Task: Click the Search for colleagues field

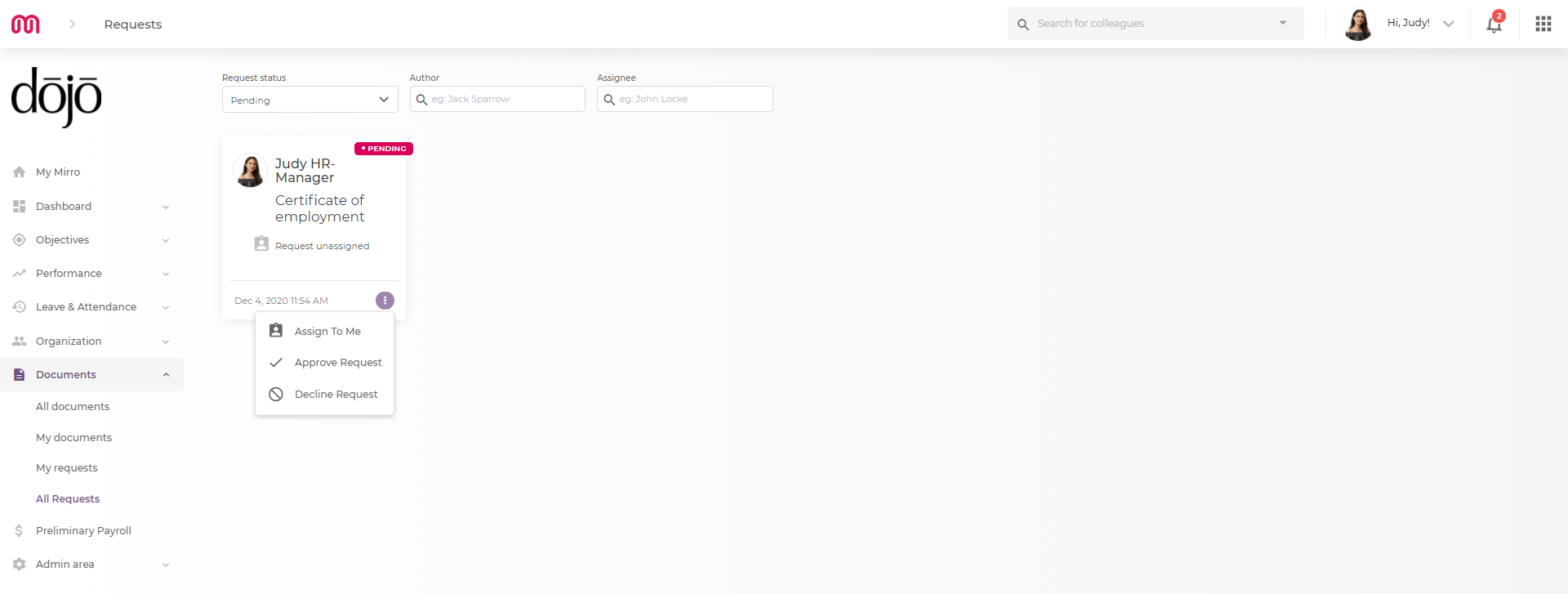Action: [x=1156, y=24]
